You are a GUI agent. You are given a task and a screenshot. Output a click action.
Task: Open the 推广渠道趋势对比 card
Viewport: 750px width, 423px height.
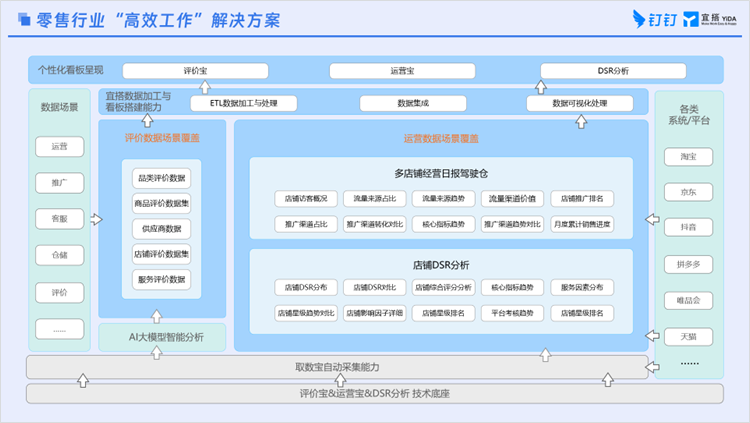tap(512, 224)
